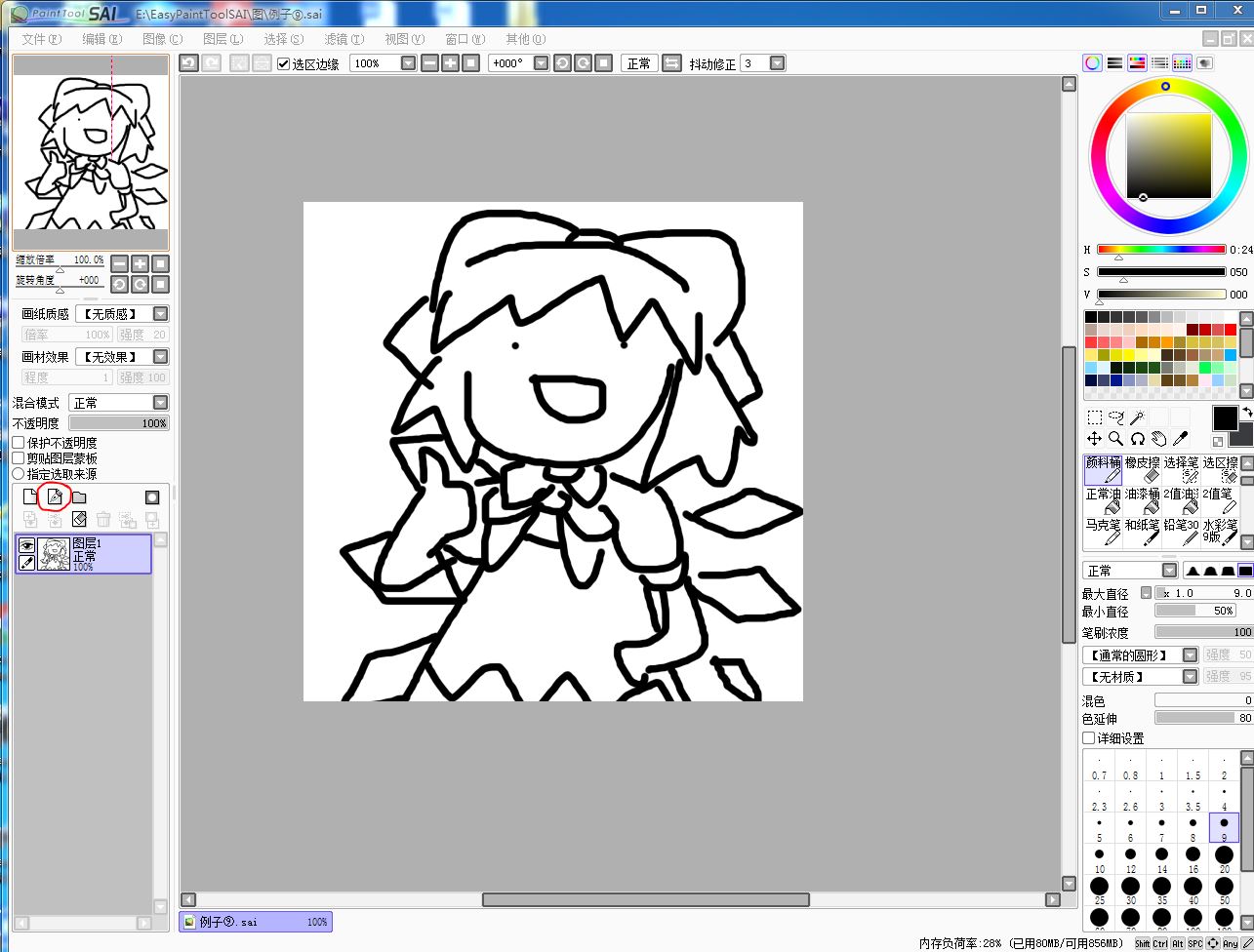Select the Magic Wand tool
The height and width of the screenshot is (952, 1254).
(x=1137, y=417)
